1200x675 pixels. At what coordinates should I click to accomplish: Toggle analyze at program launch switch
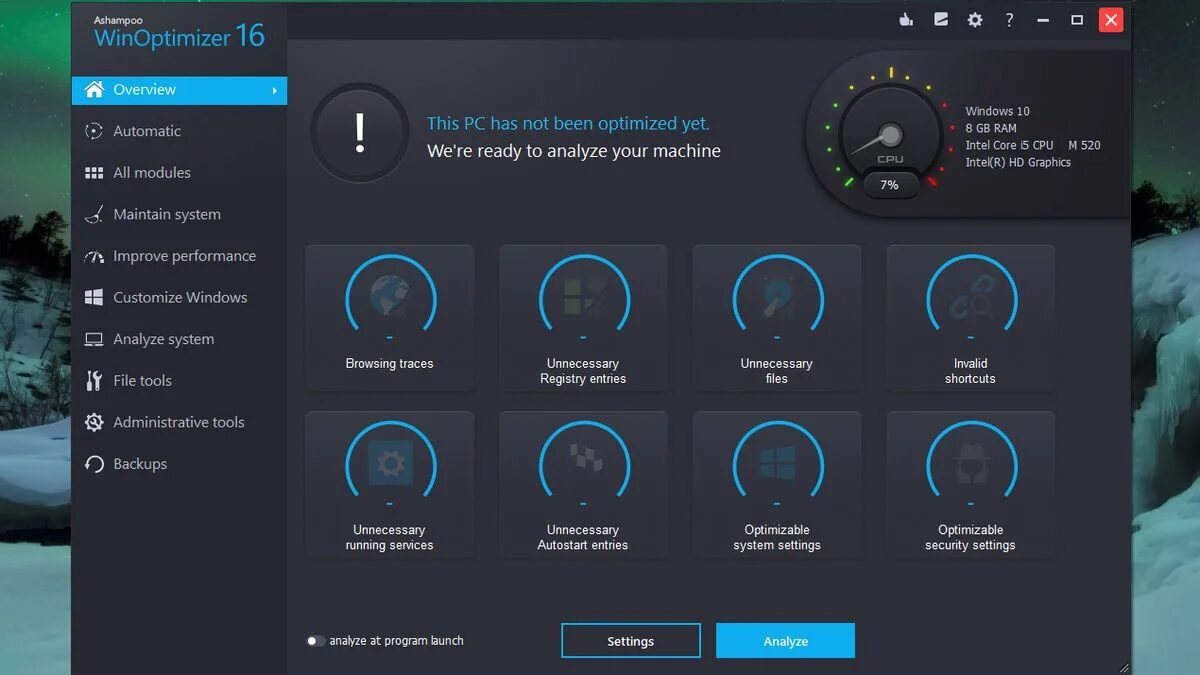coord(316,641)
